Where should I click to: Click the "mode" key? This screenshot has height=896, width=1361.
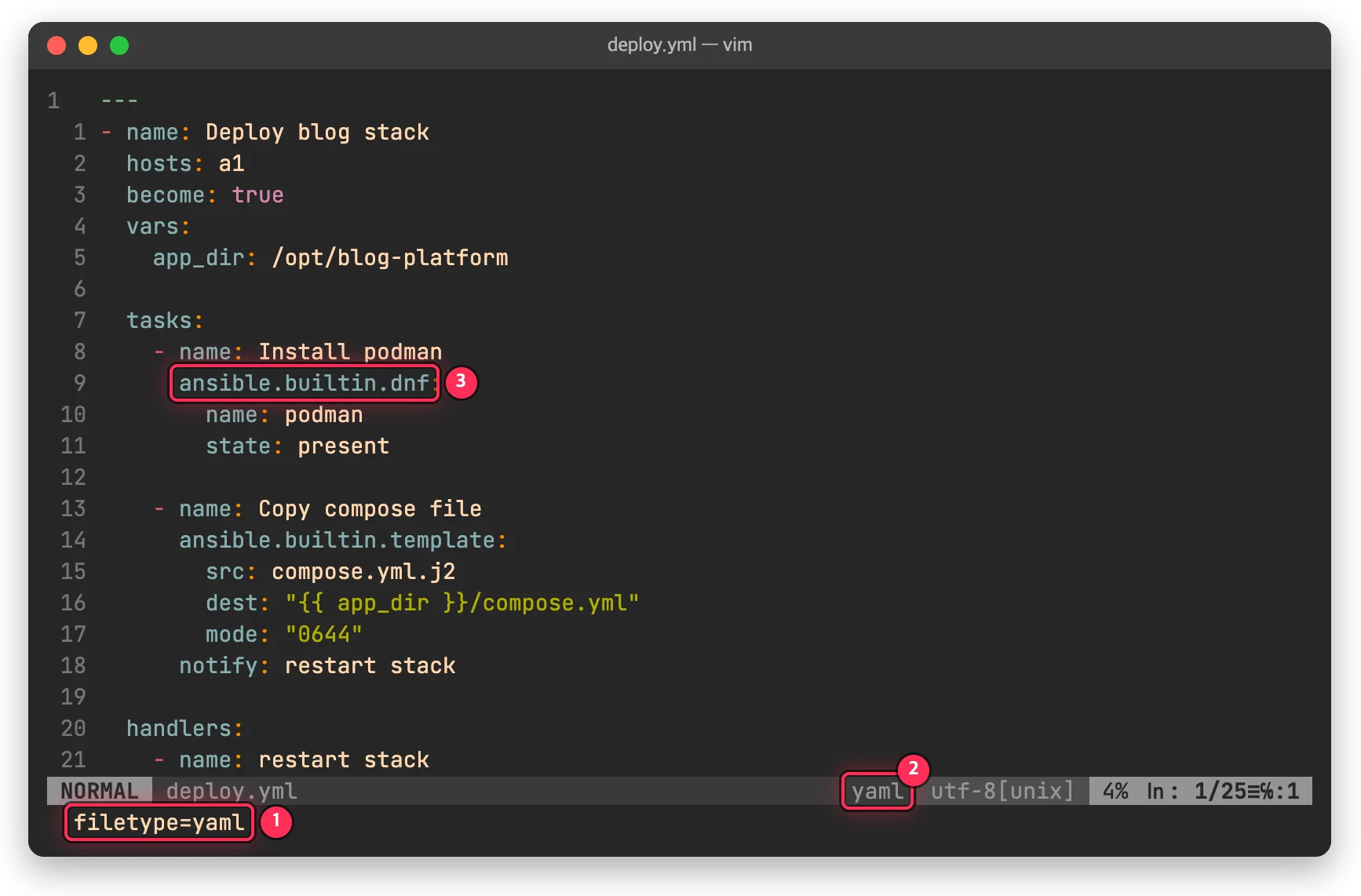click(x=232, y=634)
